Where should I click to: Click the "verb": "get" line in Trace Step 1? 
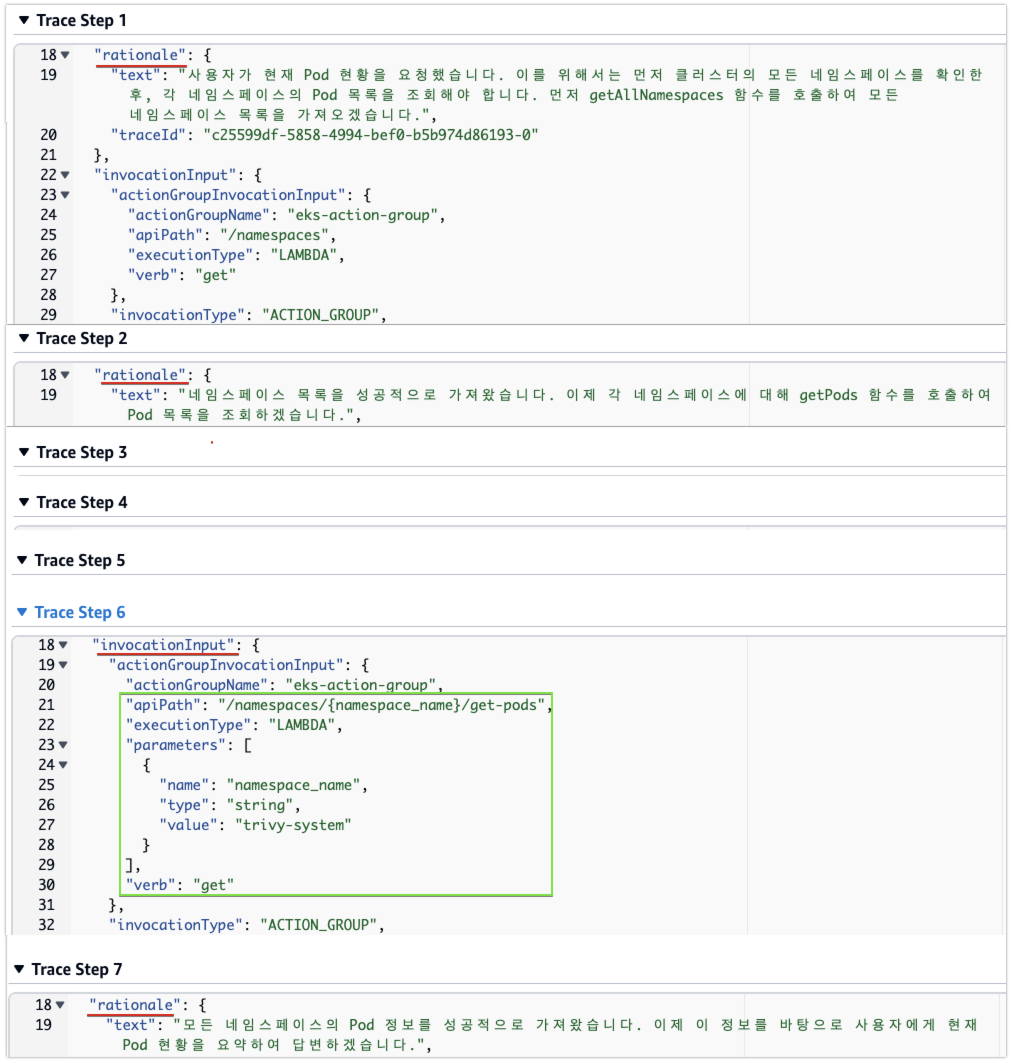182,275
